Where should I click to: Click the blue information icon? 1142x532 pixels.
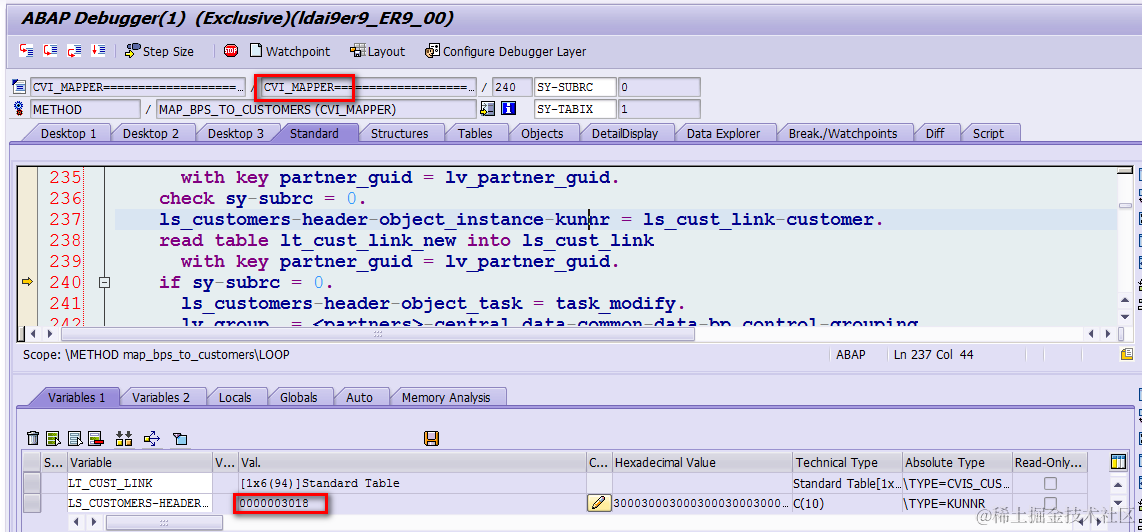pyautogui.click(x=509, y=109)
